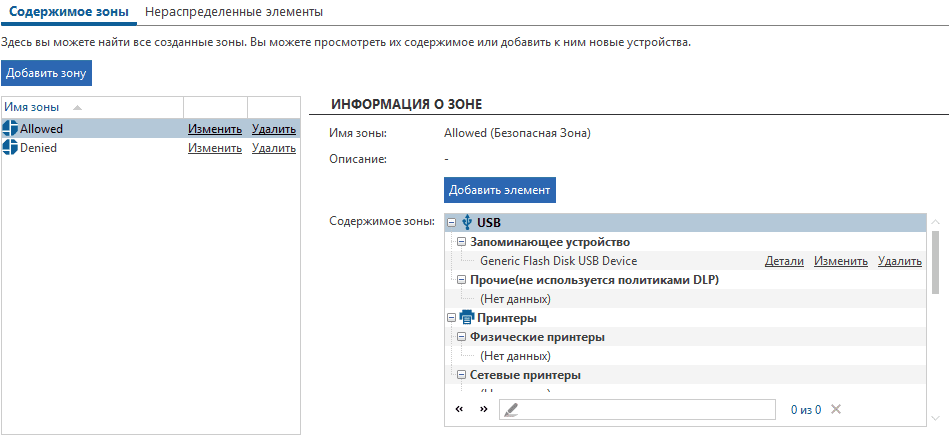The height and width of the screenshot is (441, 949).
Task: Go to previous search result arrow
Action: (459, 409)
